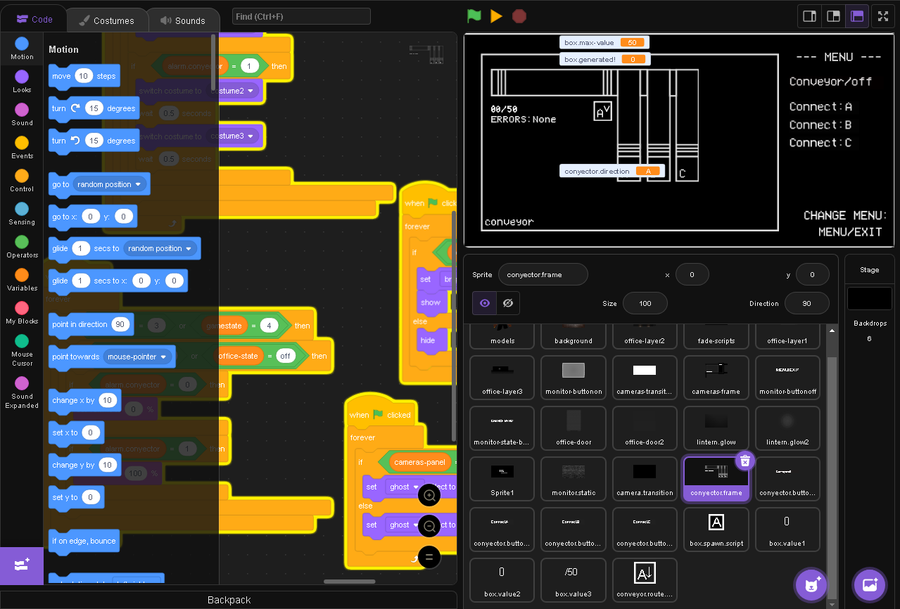Open the costume2 dropdown in the script
The width and height of the screenshot is (900, 609).
tap(236, 91)
